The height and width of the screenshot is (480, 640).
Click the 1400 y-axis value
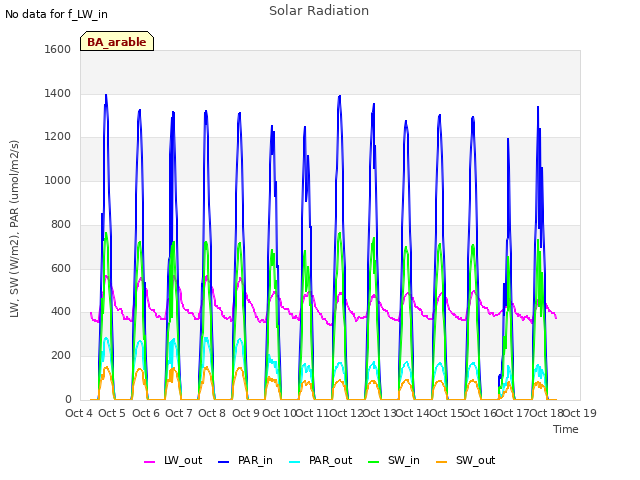click(x=58, y=93)
